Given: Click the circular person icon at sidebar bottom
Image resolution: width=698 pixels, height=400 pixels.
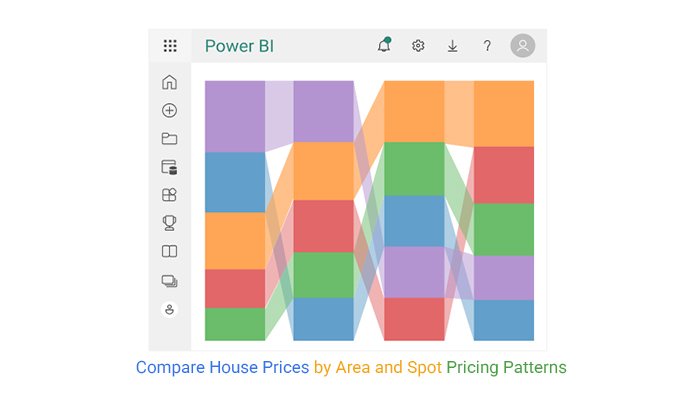Looking at the screenshot, I should [169, 310].
